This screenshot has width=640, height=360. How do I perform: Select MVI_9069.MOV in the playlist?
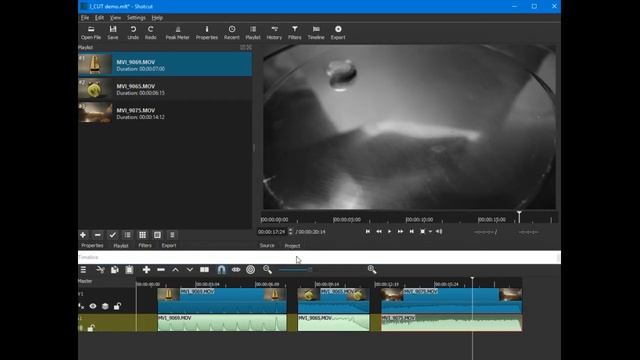click(x=165, y=64)
